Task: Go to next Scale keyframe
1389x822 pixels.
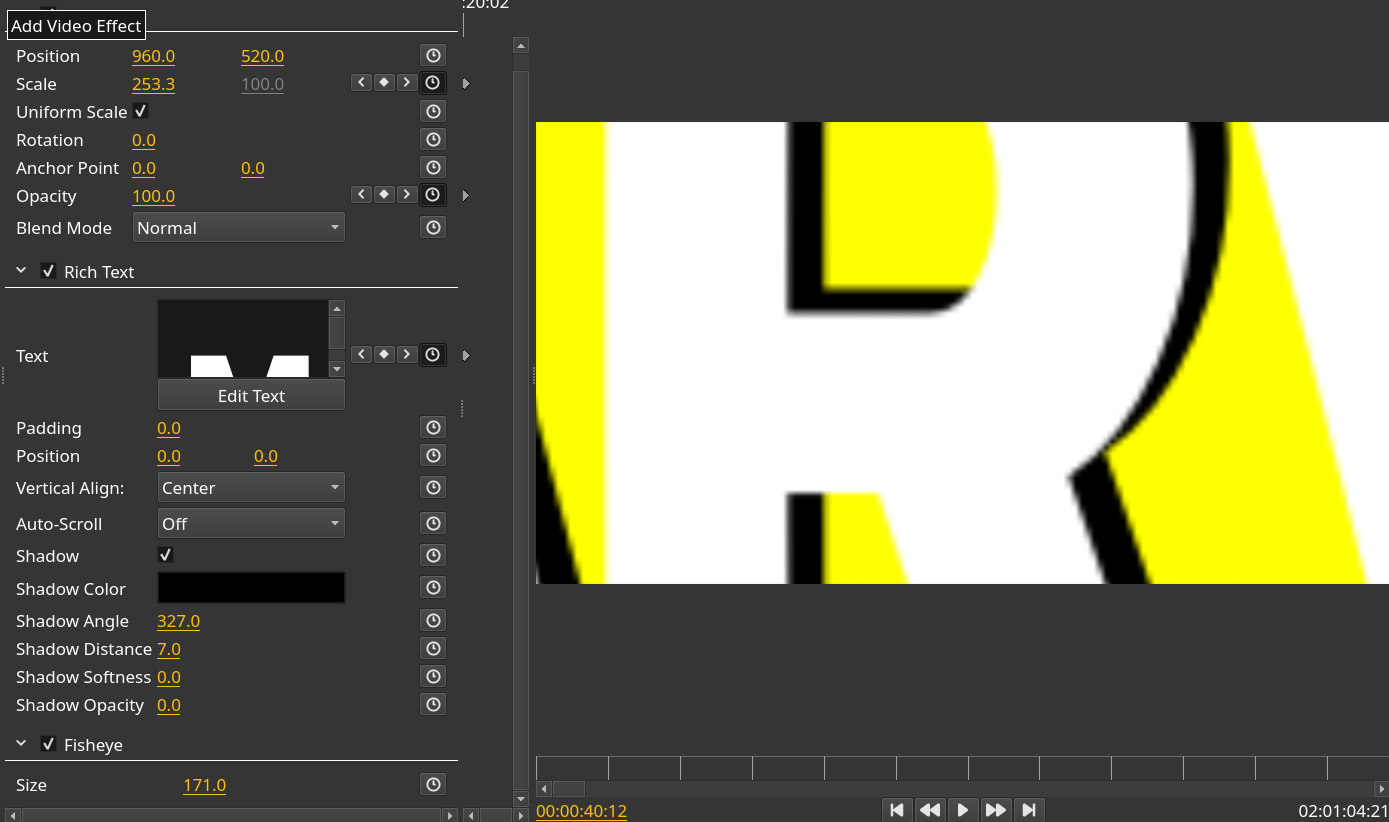Action: tap(407, 83)
